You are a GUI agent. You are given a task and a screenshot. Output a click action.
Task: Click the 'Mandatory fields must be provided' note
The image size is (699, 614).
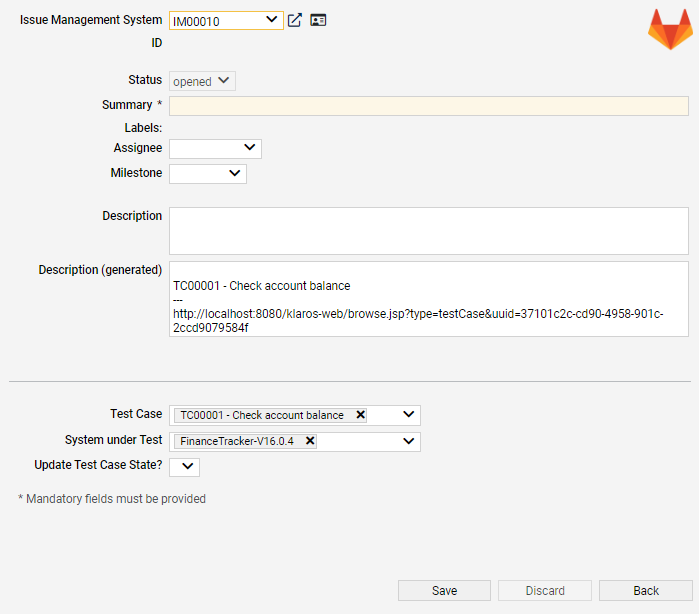[112, 499]
